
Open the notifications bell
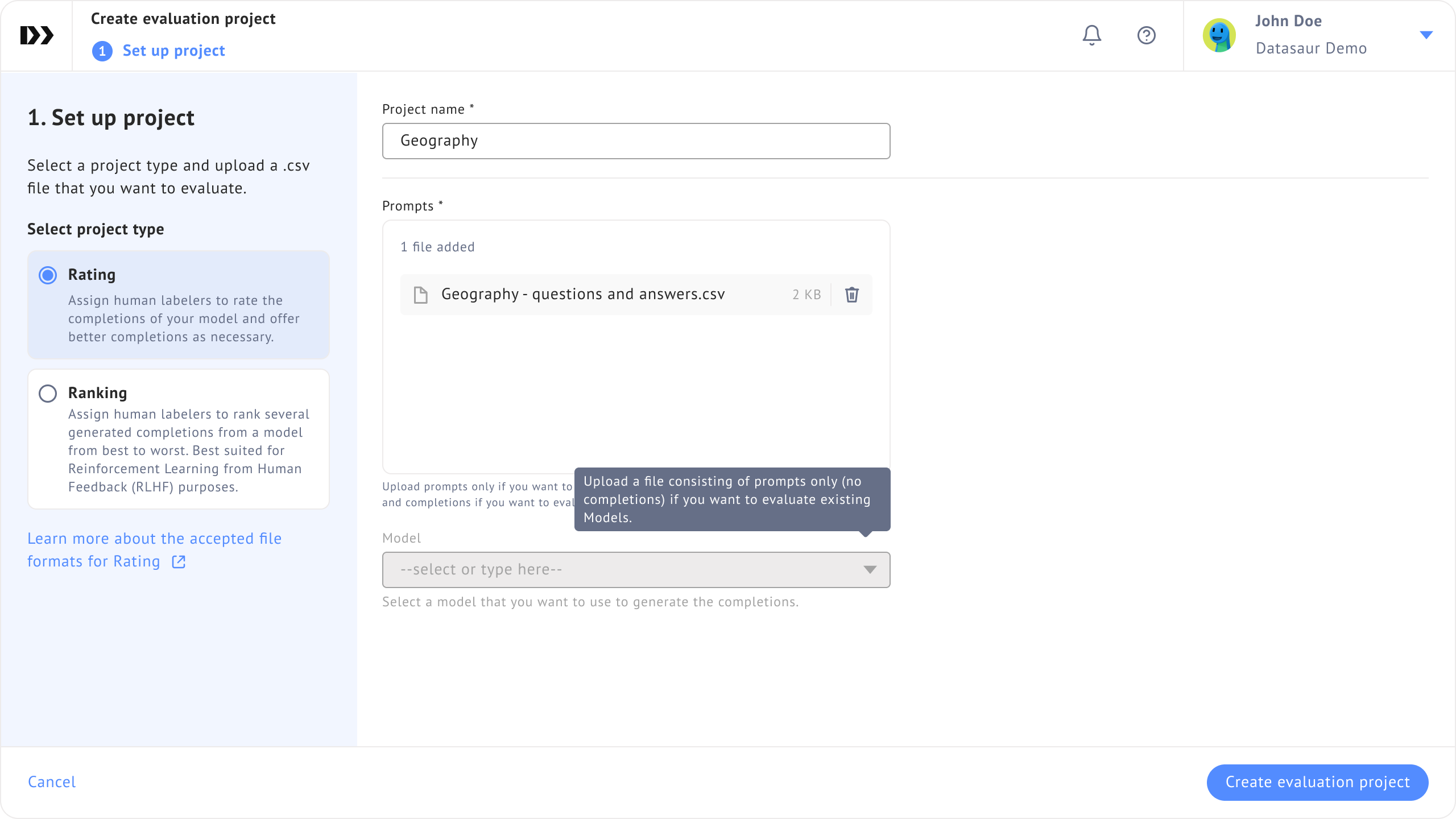(1091, 35)
